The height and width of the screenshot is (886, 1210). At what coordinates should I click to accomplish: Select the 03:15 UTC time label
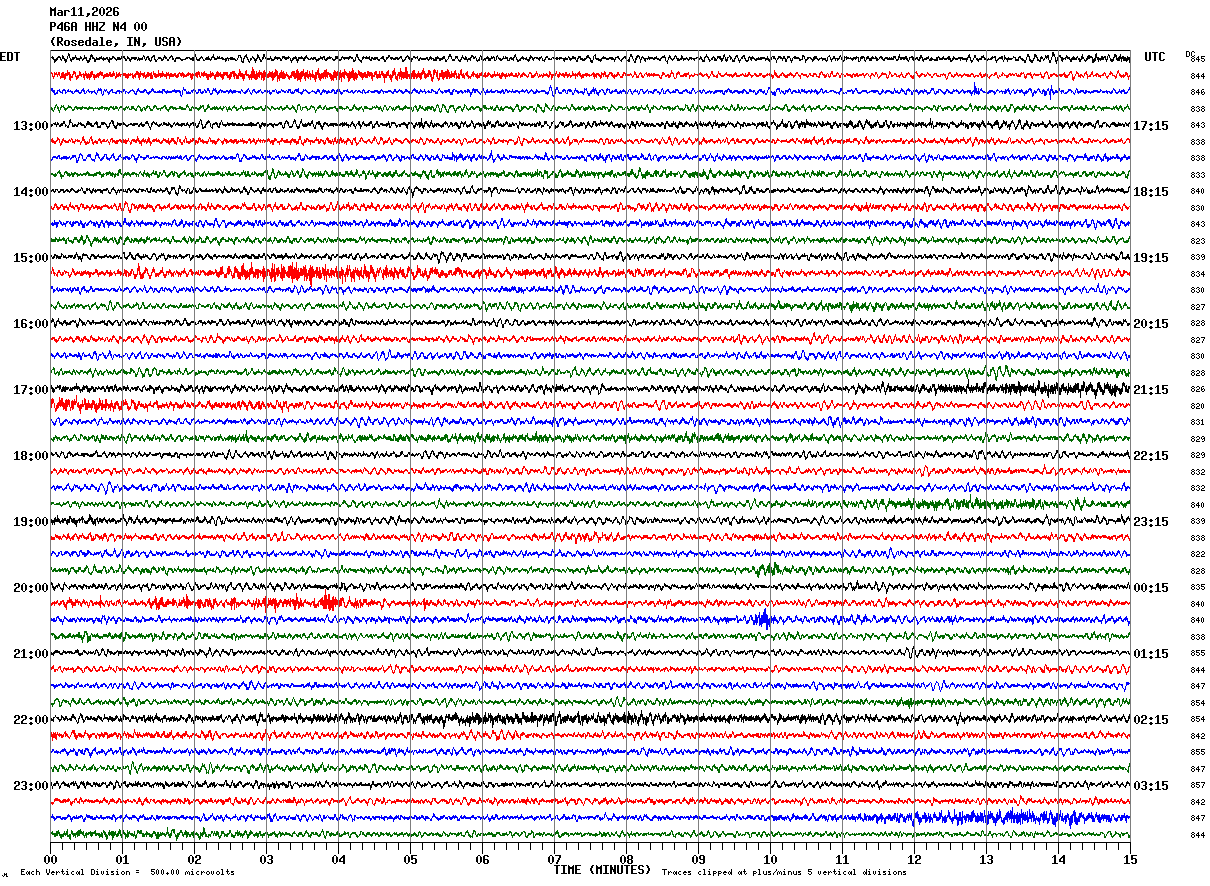point(1151,786)
